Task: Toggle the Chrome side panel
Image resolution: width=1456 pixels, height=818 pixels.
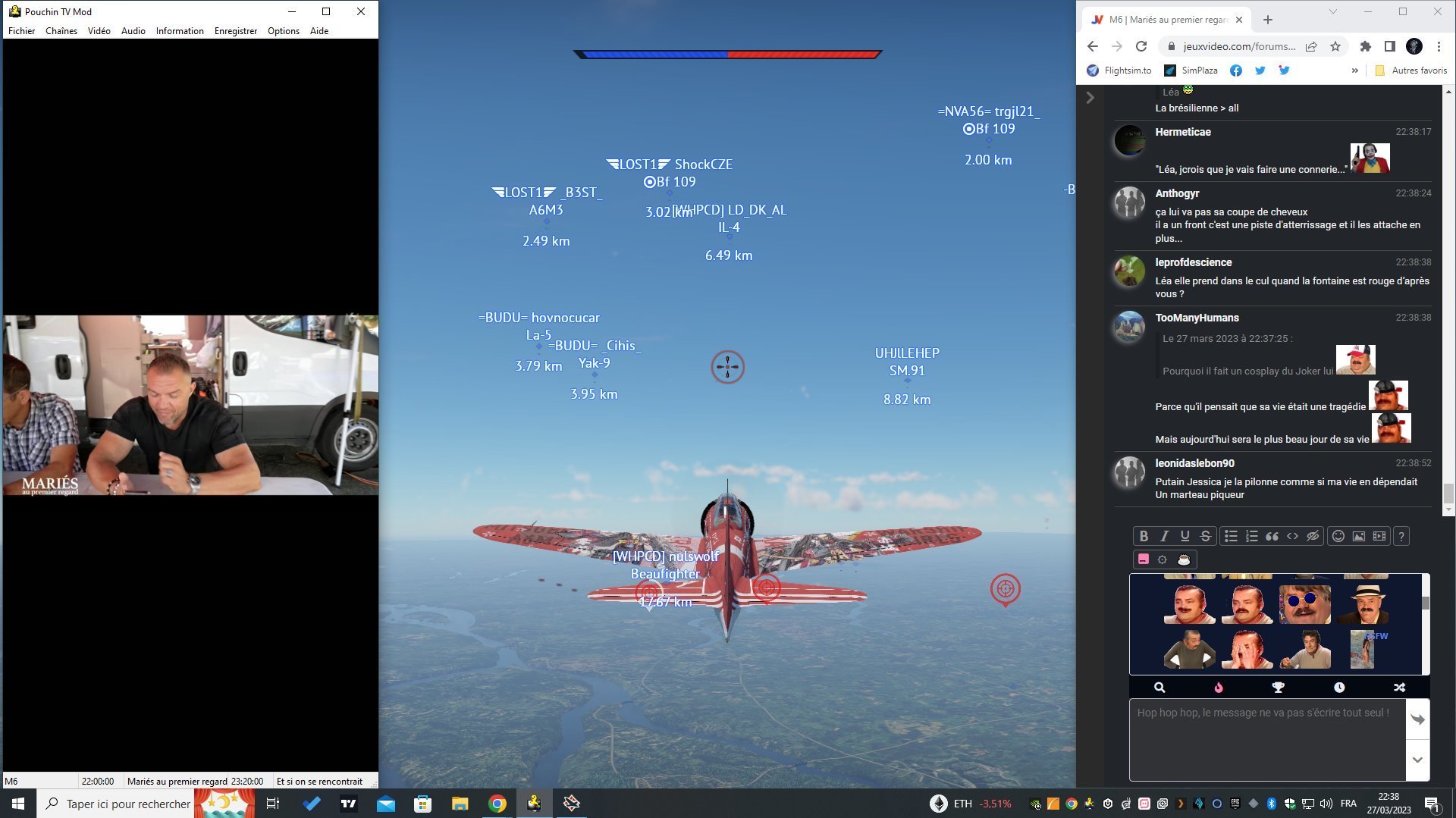Action: pos(1389,46)
